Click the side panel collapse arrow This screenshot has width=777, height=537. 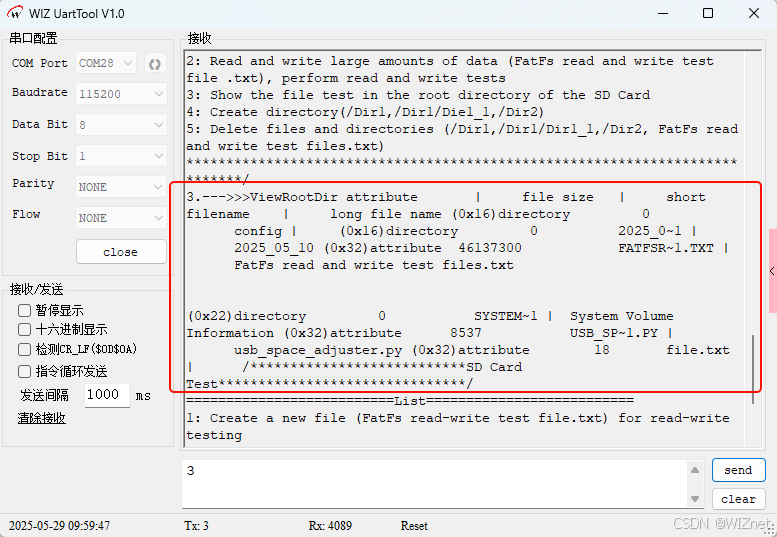click(772, 270)
